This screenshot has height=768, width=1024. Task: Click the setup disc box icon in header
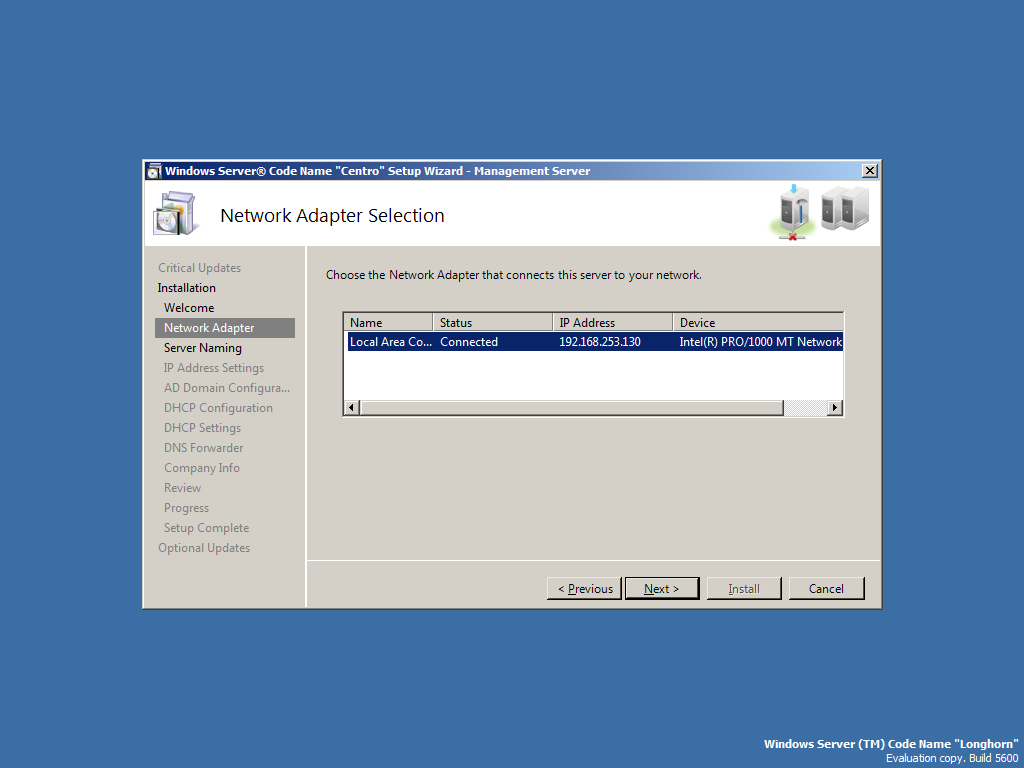[174, 213]
